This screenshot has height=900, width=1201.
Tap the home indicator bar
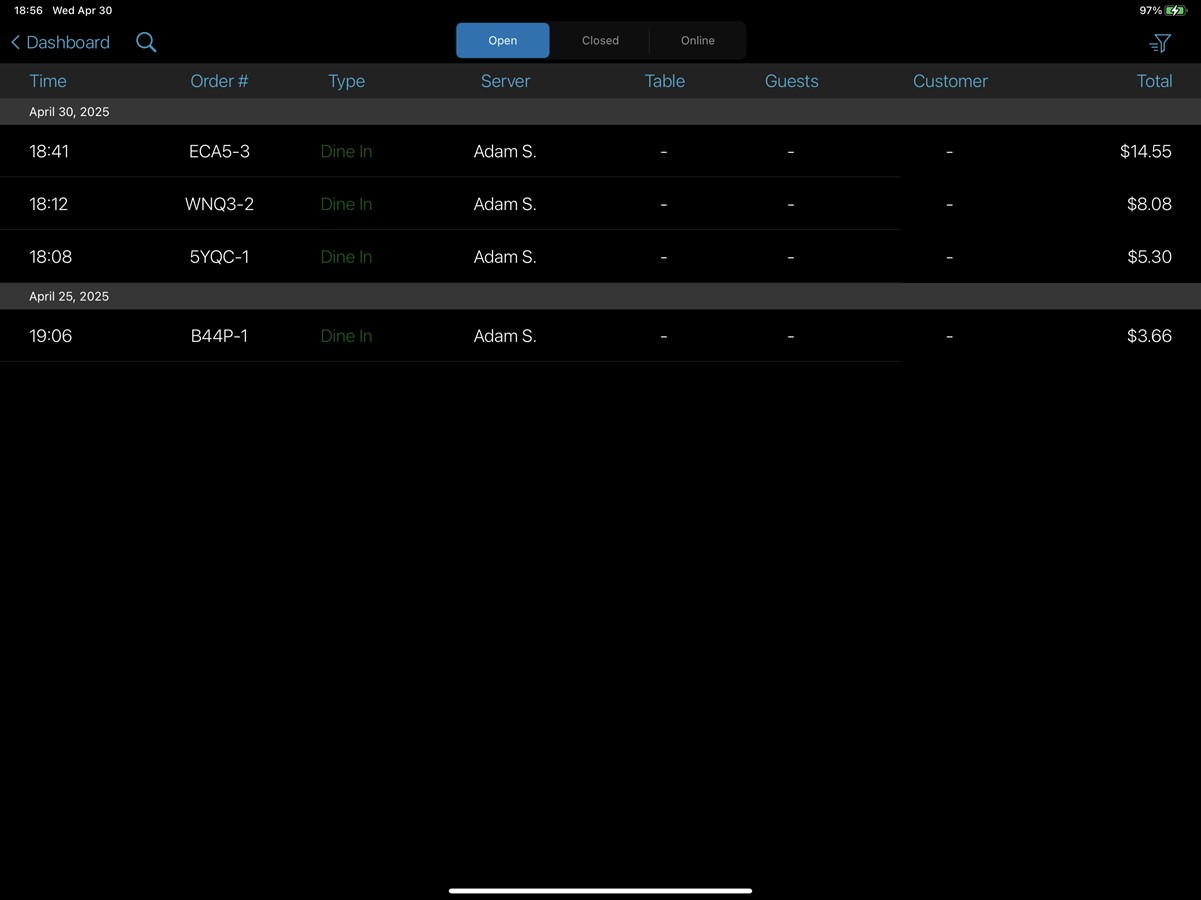pos(600,889)
